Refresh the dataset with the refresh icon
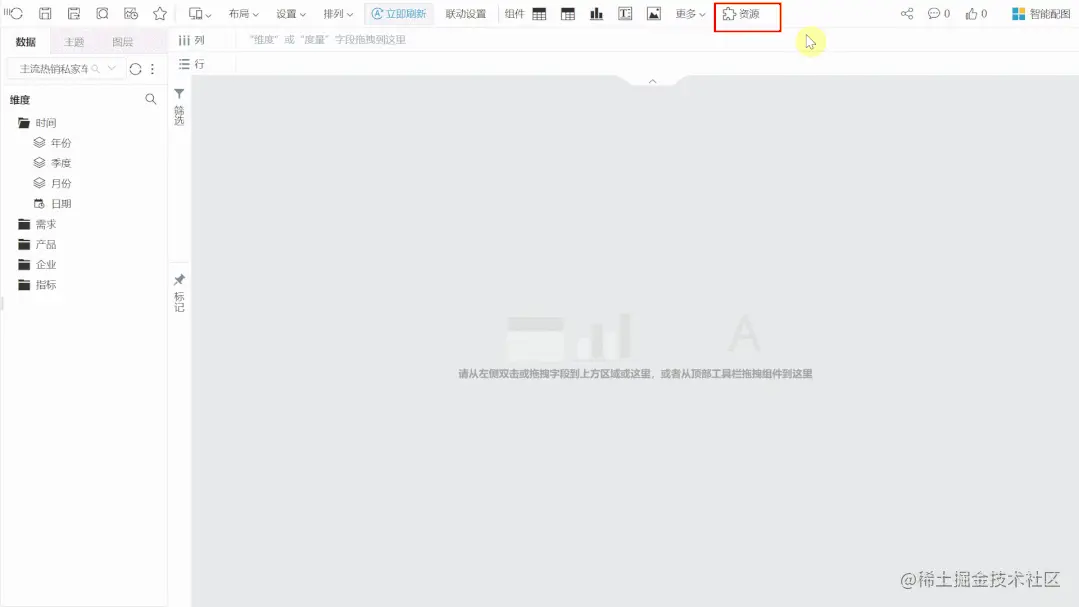Screen dimensions: 1079x607 coord(136,68)
